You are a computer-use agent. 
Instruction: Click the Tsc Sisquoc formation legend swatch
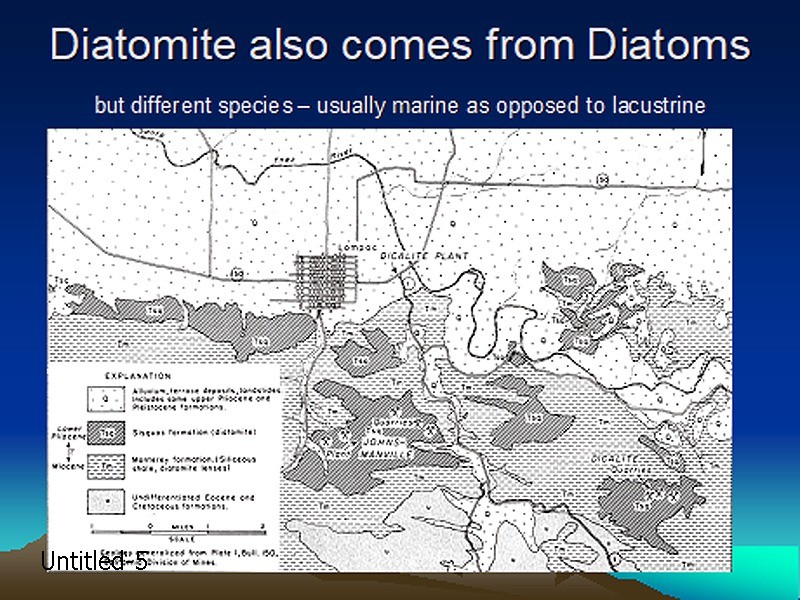click(106, 433)
